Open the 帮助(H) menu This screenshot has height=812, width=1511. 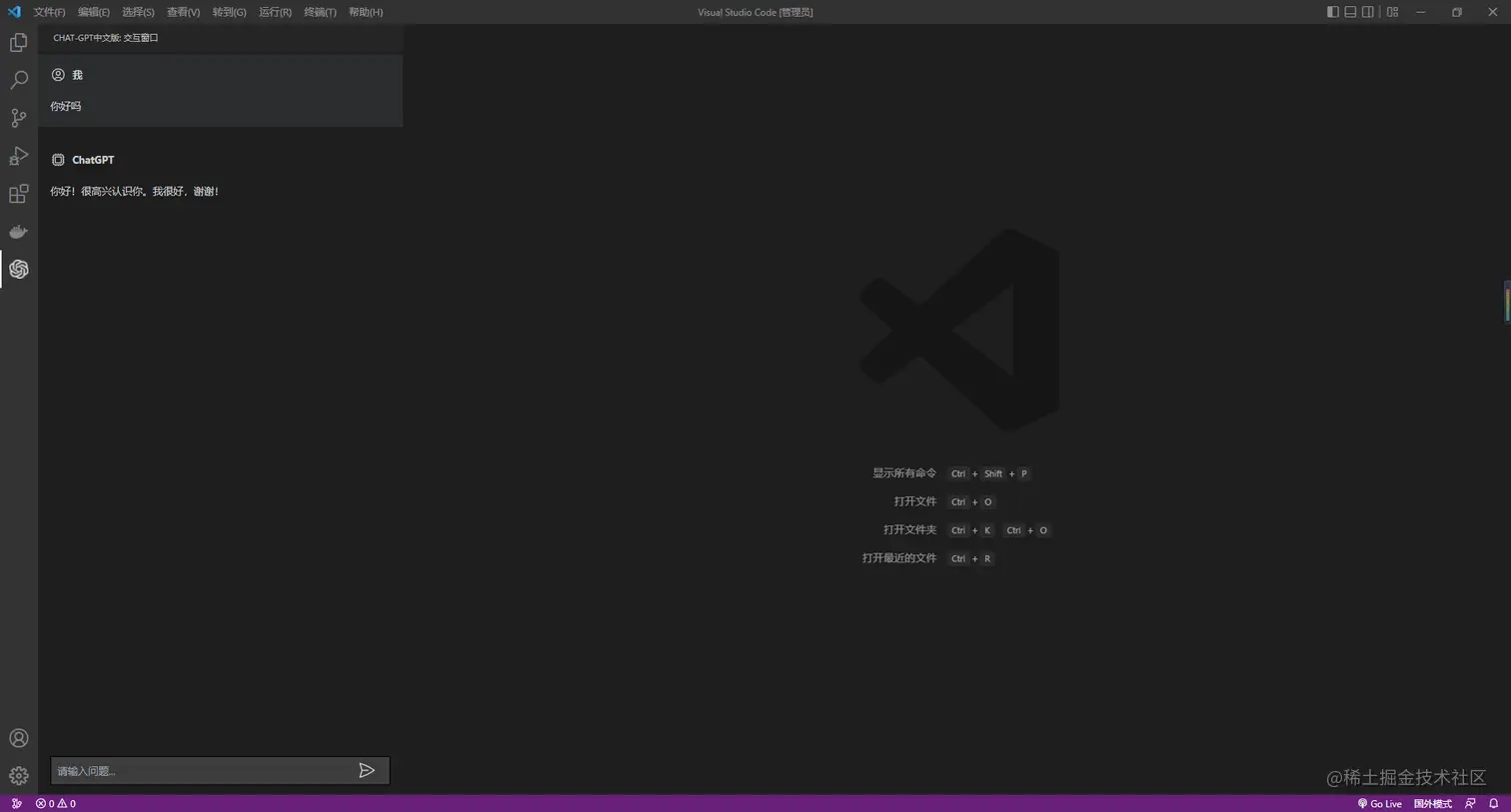[366, 12]
